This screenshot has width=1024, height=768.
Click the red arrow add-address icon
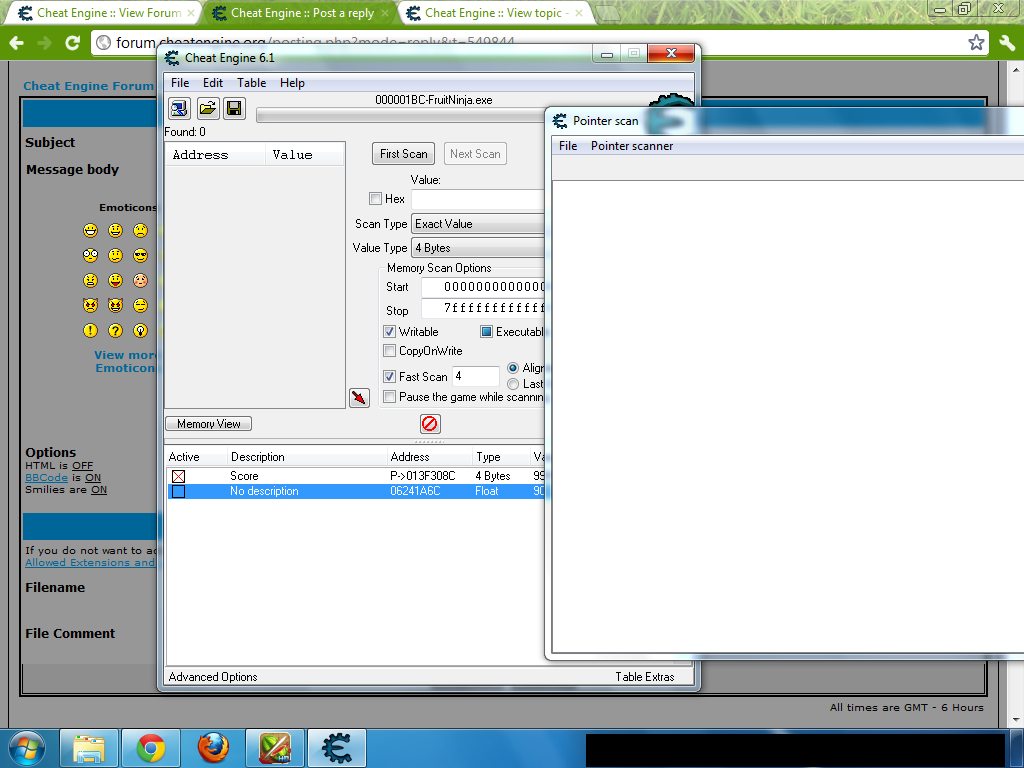pos(359,397)
